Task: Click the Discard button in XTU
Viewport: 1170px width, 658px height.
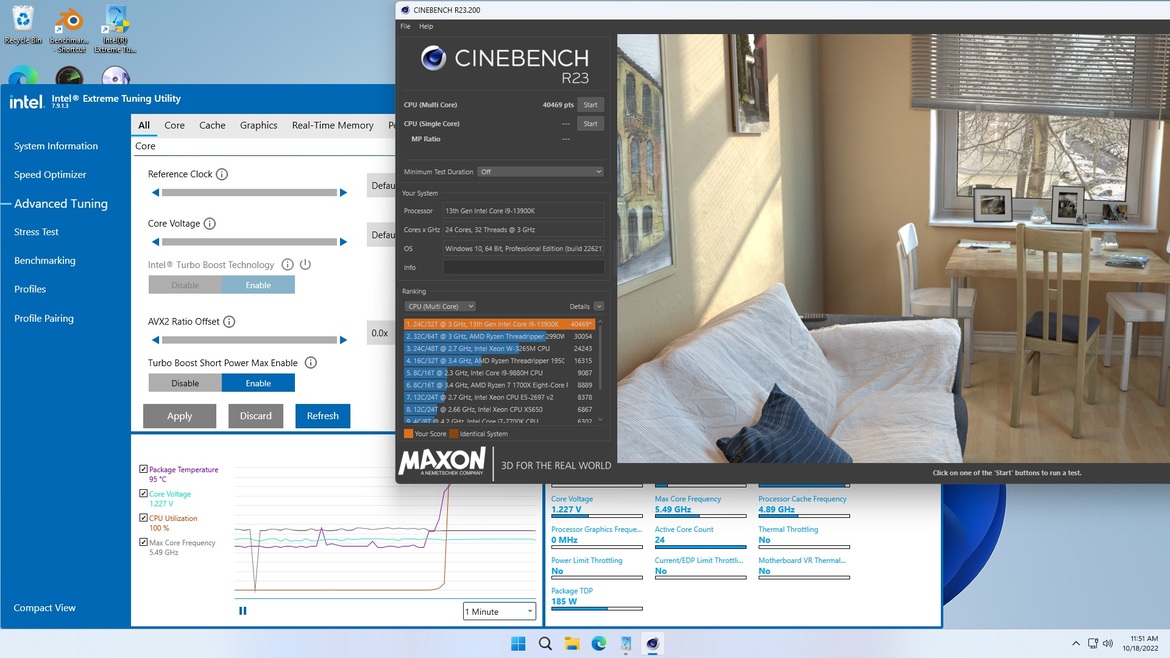Action: 256,416
